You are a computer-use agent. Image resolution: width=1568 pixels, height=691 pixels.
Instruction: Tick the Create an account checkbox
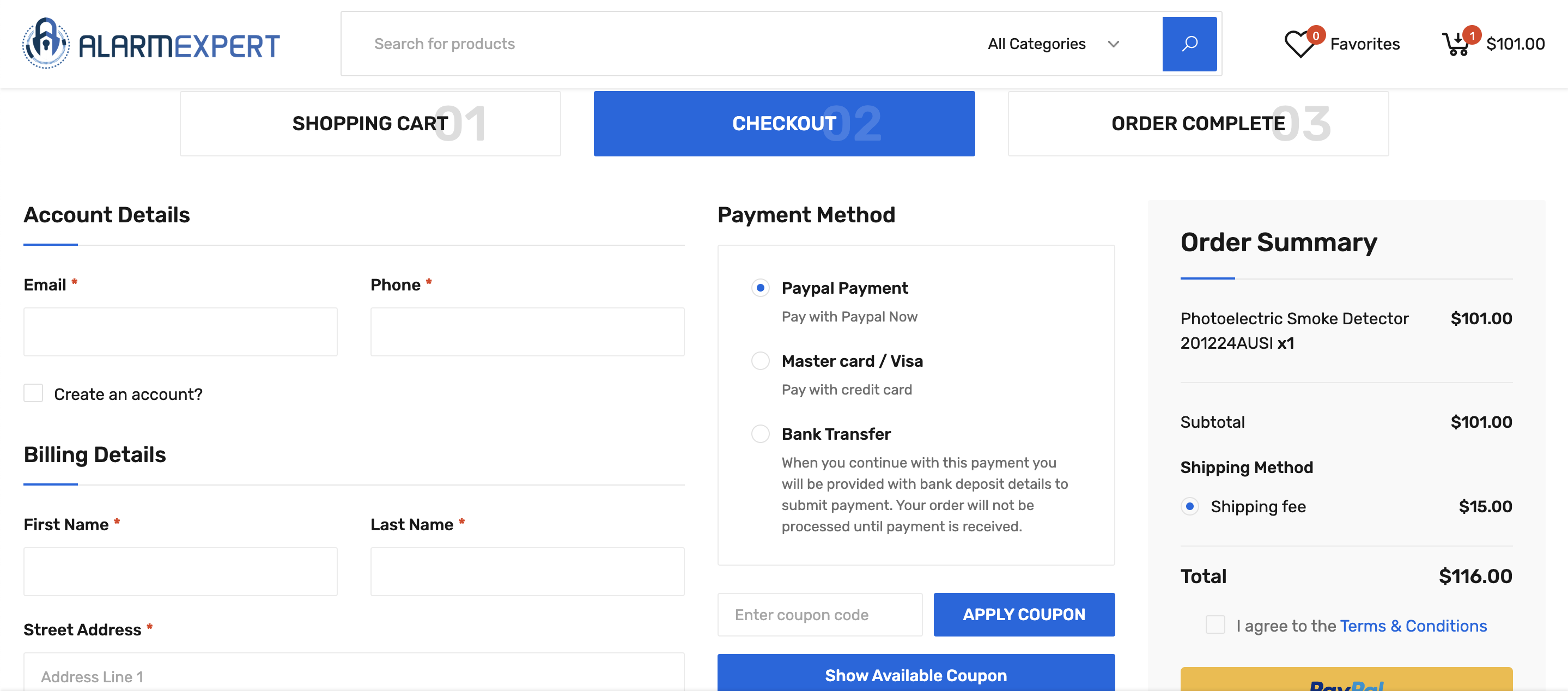tap(33, 393)
